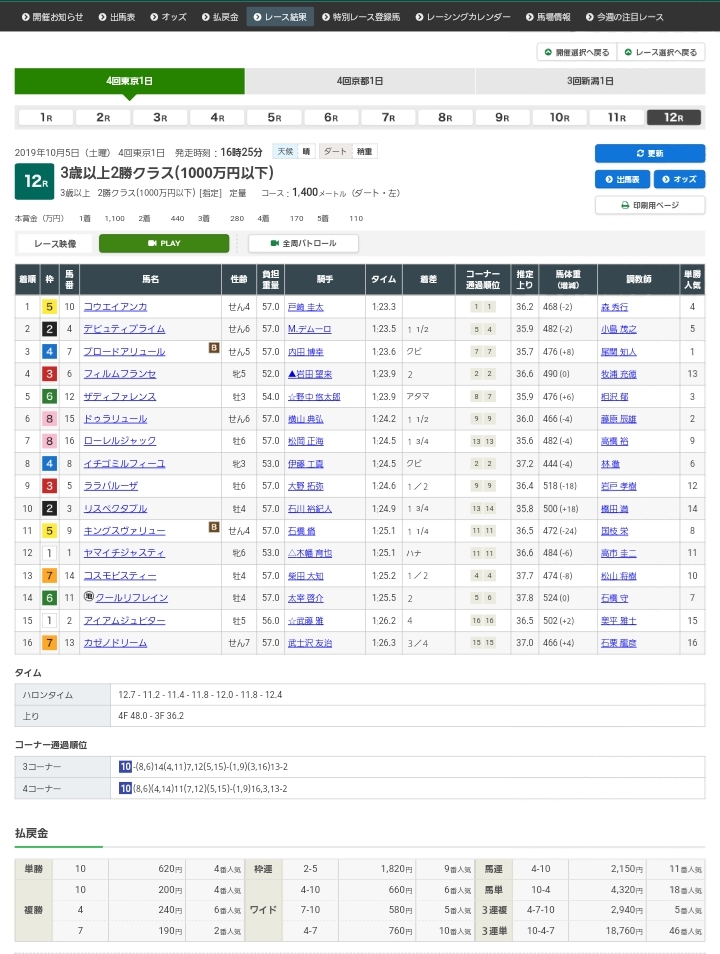Click レース選択へ戻る button
This screenshot has width=720, height=954.
pyautogui.click(x=661, y=52)
